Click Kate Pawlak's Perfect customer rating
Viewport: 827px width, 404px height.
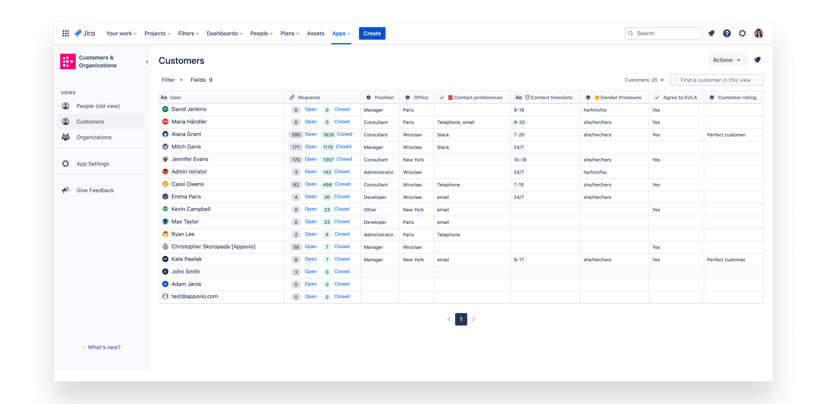(x=726, y=259)
